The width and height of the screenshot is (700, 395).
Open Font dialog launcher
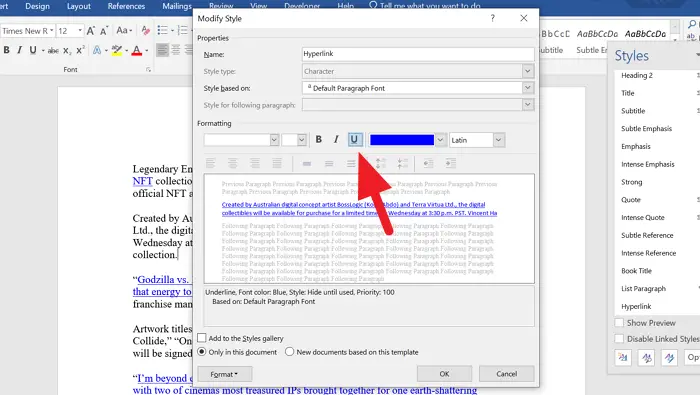(x=148, y=70)
